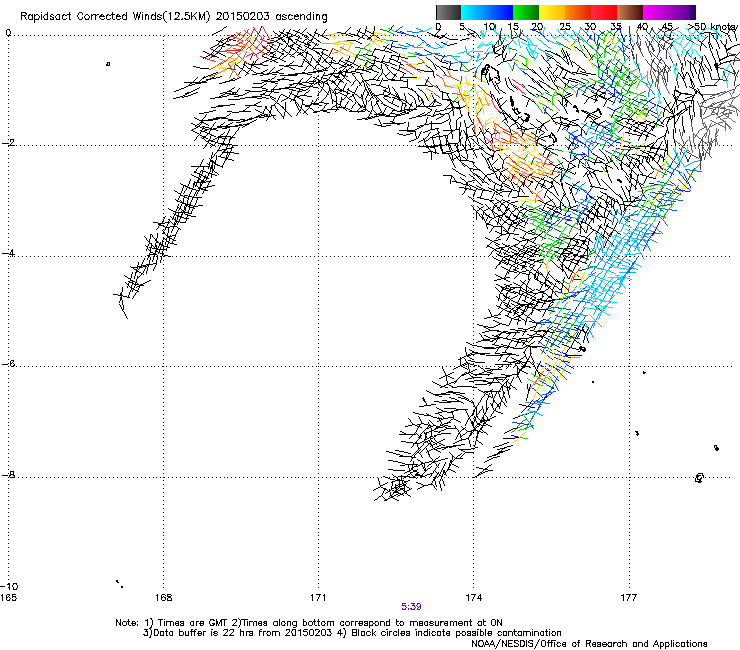The image size is (740, 650).
Task: Click the chart title 'Rapidscat Corrected Winds(12.5KM)'
Action: (x=115, y=17)
